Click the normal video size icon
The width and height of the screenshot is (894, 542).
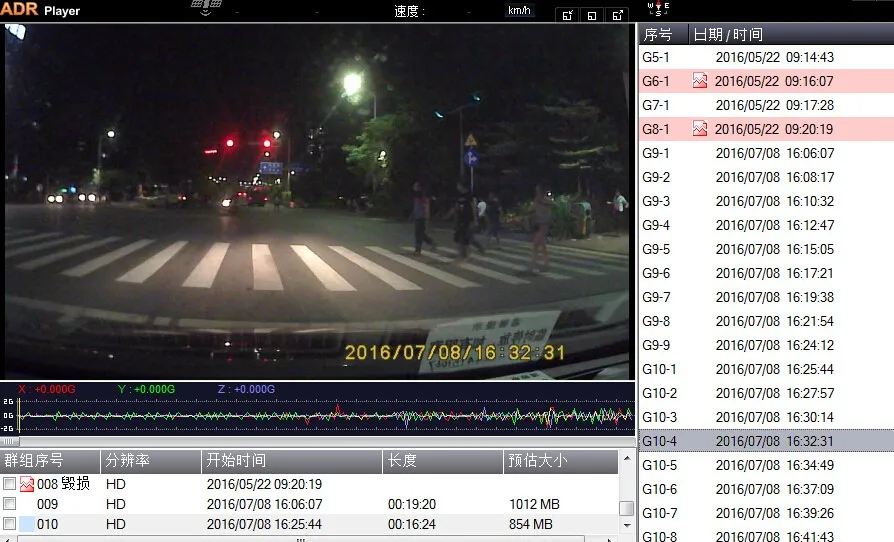coord(592,15)
